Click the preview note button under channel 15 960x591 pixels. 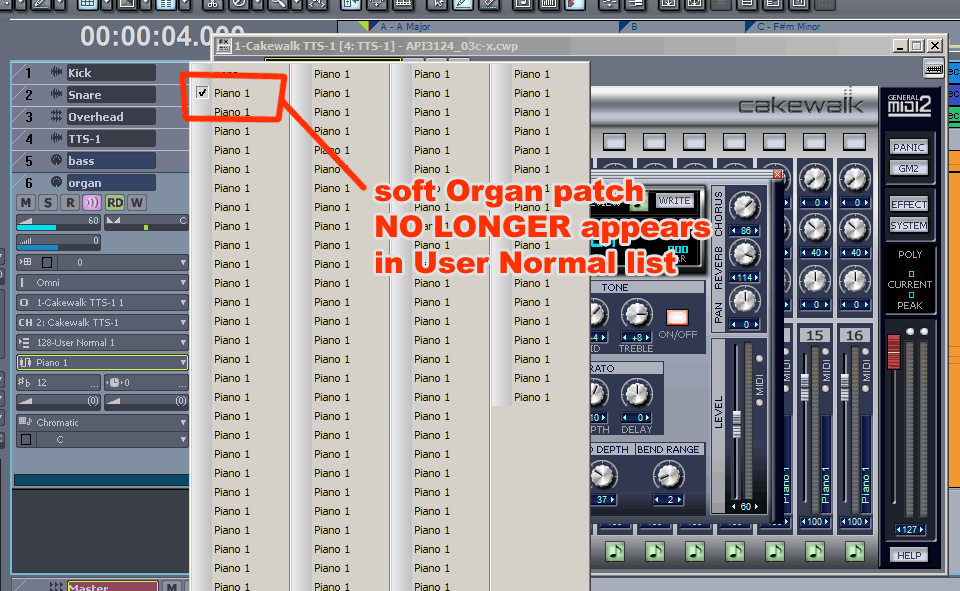pos(815,551)
